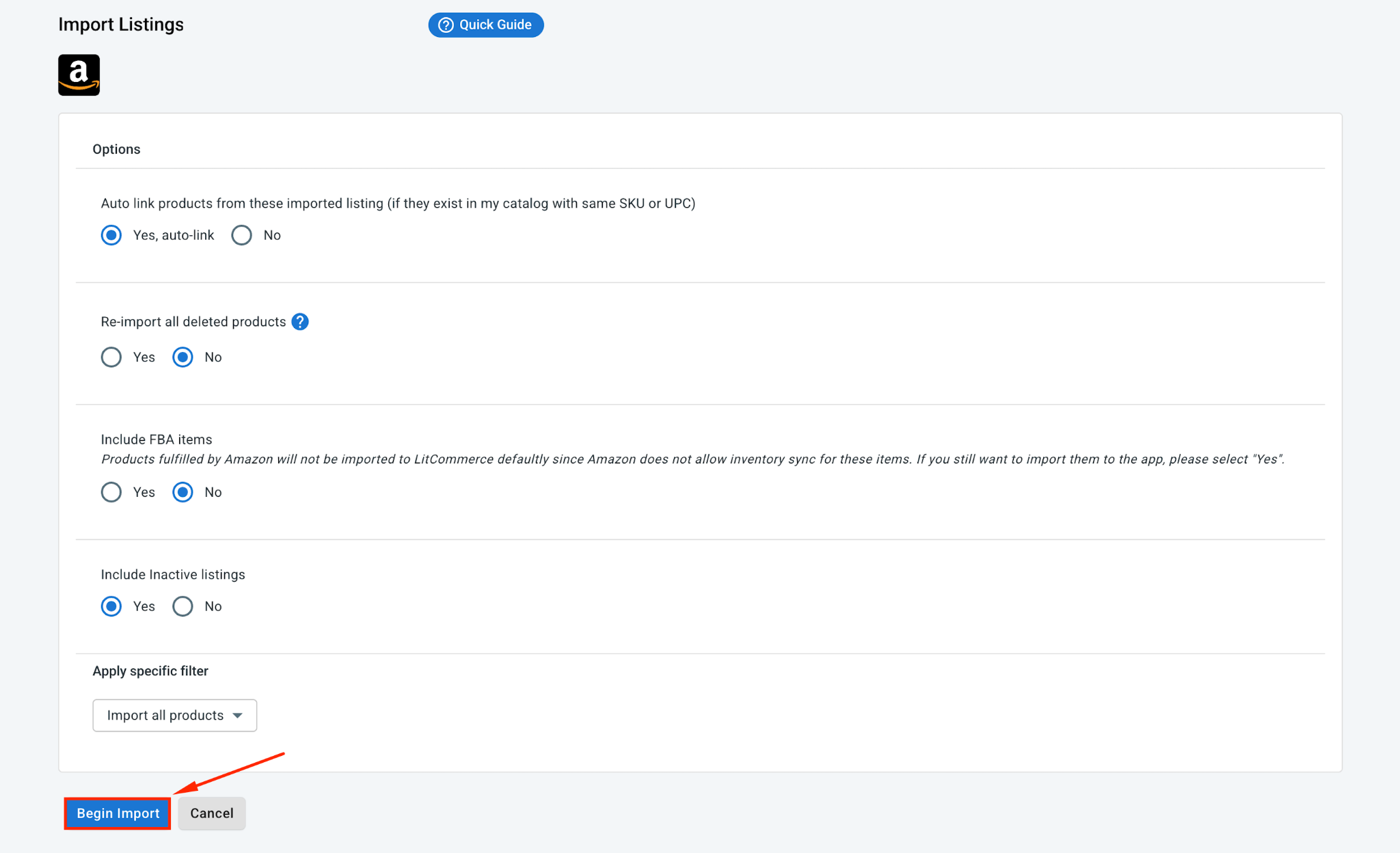Choose "No" for auto link products
The image size is (1400, 853).
pyautogui.click(x=241, y=235)
